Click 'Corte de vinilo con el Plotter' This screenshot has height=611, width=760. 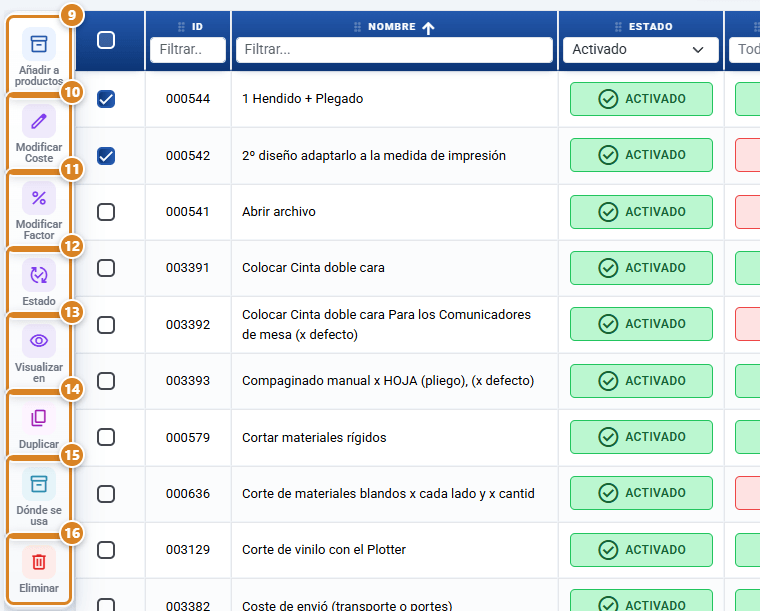pos(324,550)
